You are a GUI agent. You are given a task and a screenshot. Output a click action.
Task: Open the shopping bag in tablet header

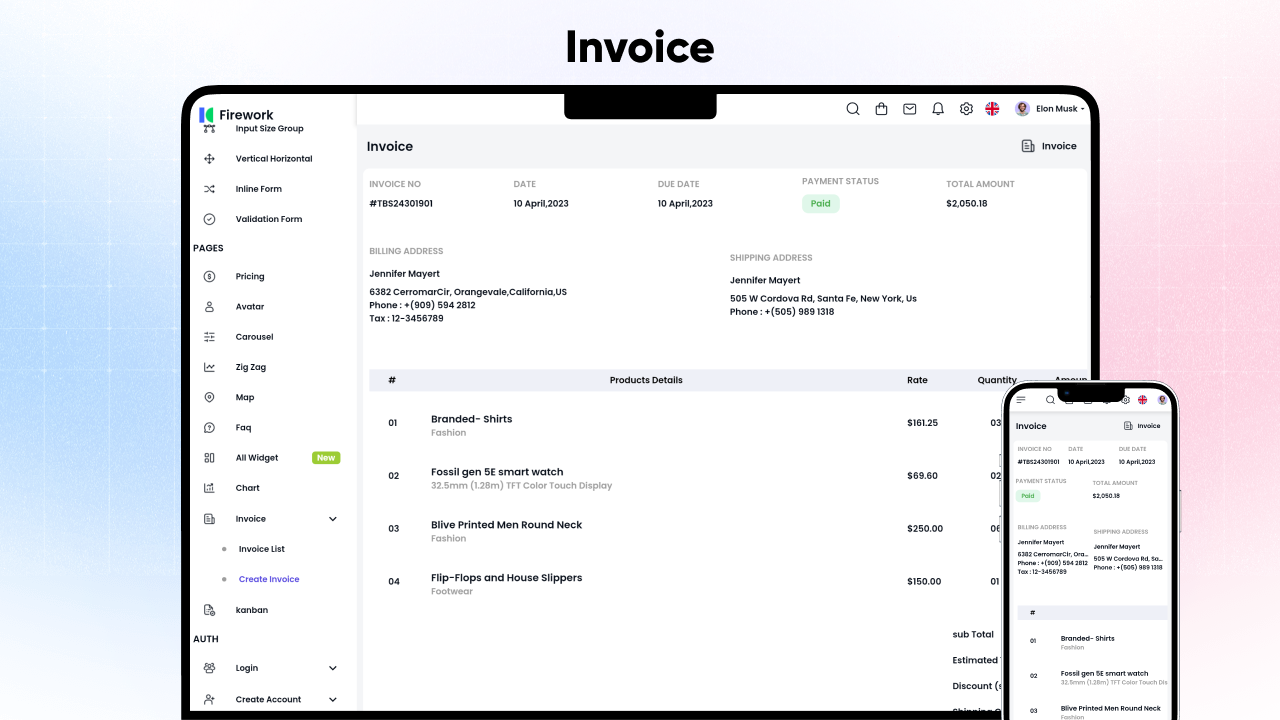click(x=881, y=109)
